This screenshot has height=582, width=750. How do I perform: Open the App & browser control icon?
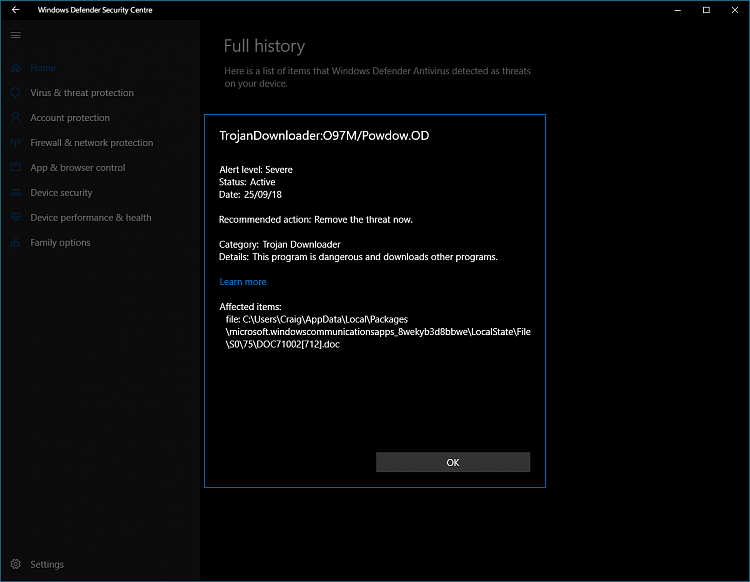click(x=15, y=168)
